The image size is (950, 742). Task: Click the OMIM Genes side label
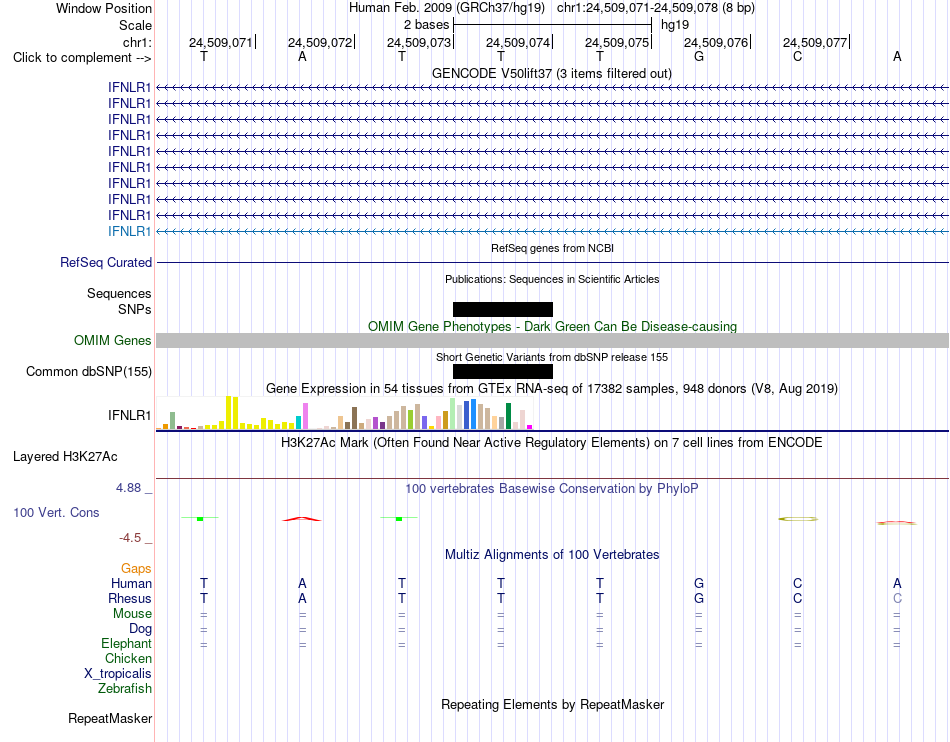[x=113, y=340]
